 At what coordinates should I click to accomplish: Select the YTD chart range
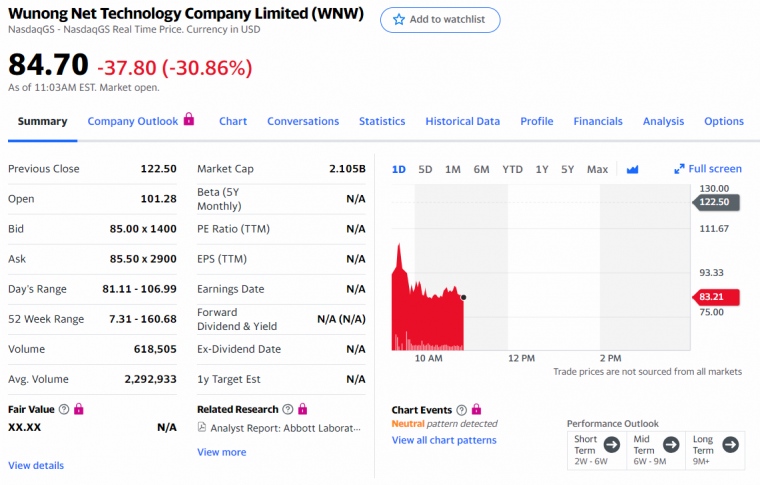click(x=512, y=169)
